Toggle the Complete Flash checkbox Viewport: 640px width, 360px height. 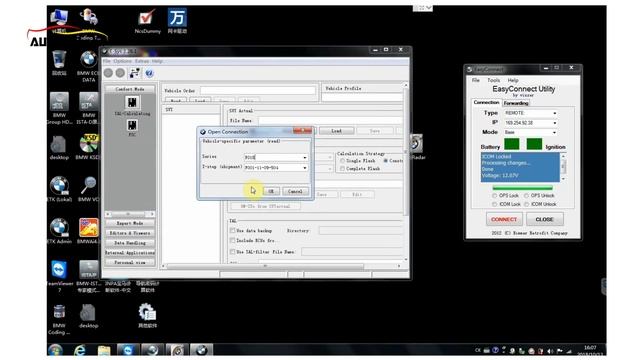coord(342,169)
